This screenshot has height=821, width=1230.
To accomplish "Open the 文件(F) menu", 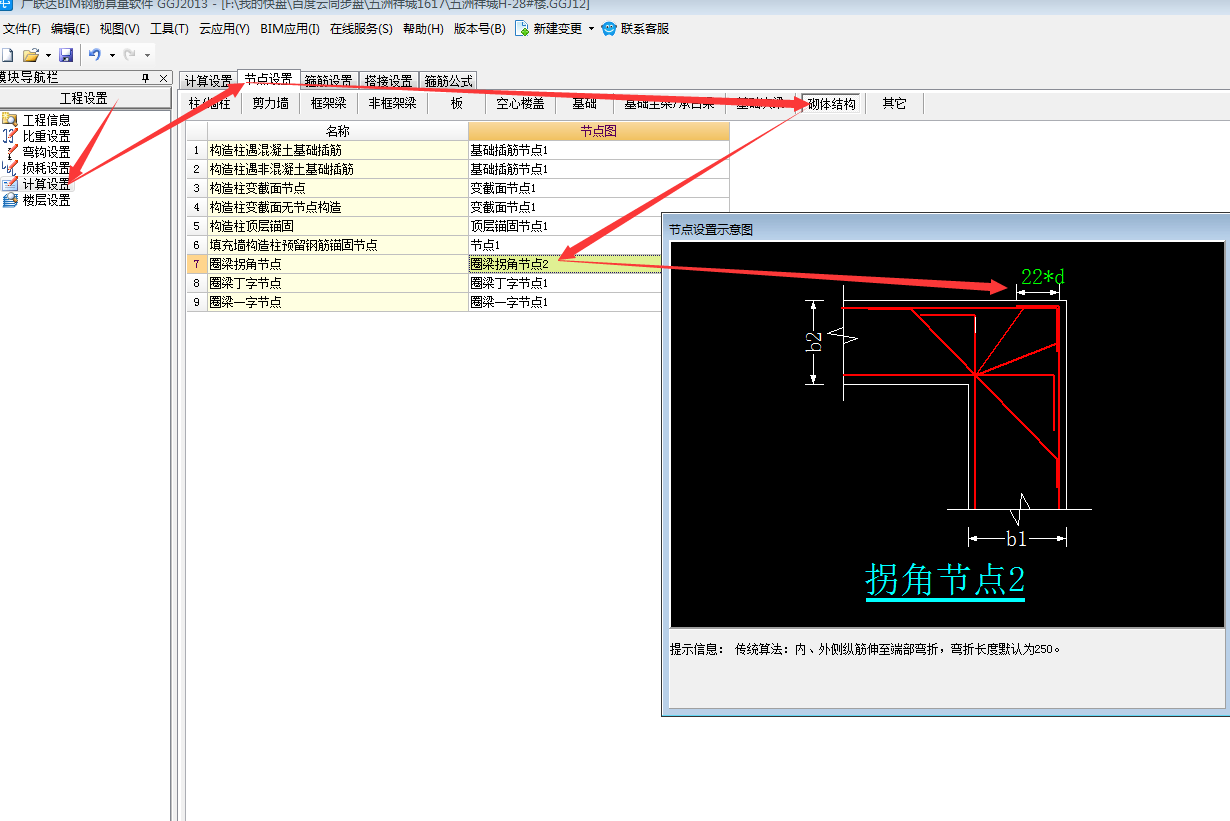I will [x=22, y=29].
